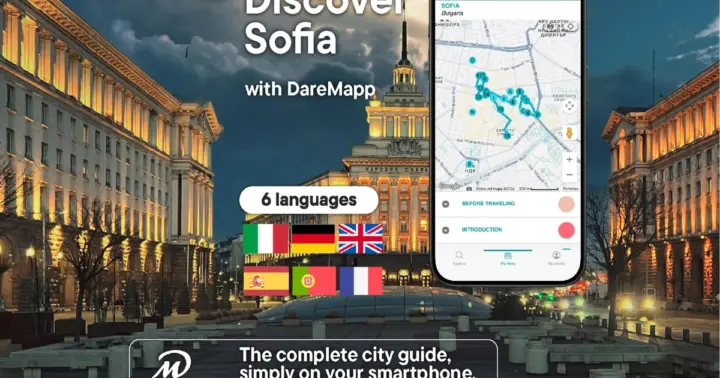Click the Introduction red circle button
This screenshot has height=378, width=720.
coord(566,230)
